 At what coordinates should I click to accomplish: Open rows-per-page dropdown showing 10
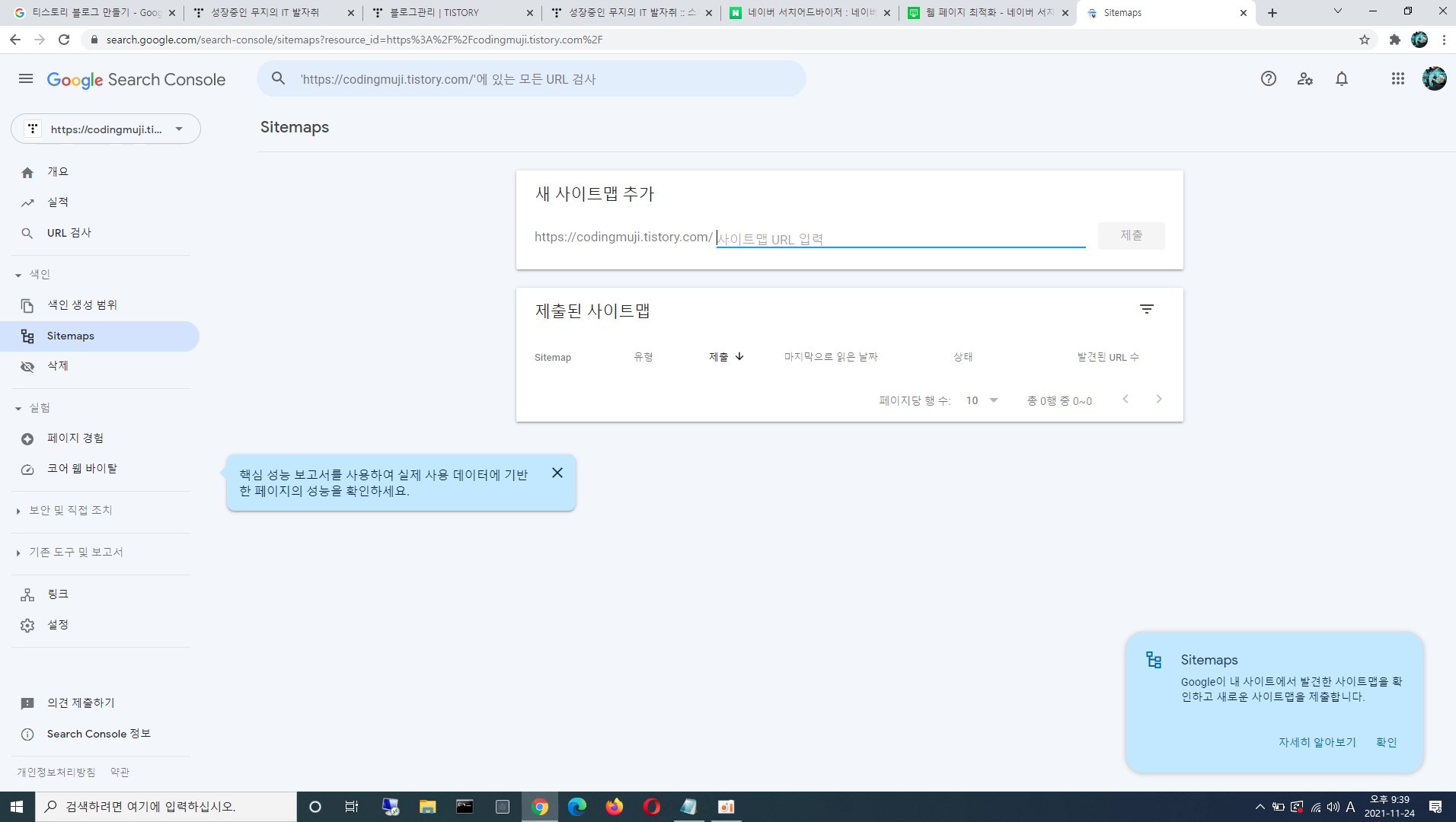tap(982, 400)
